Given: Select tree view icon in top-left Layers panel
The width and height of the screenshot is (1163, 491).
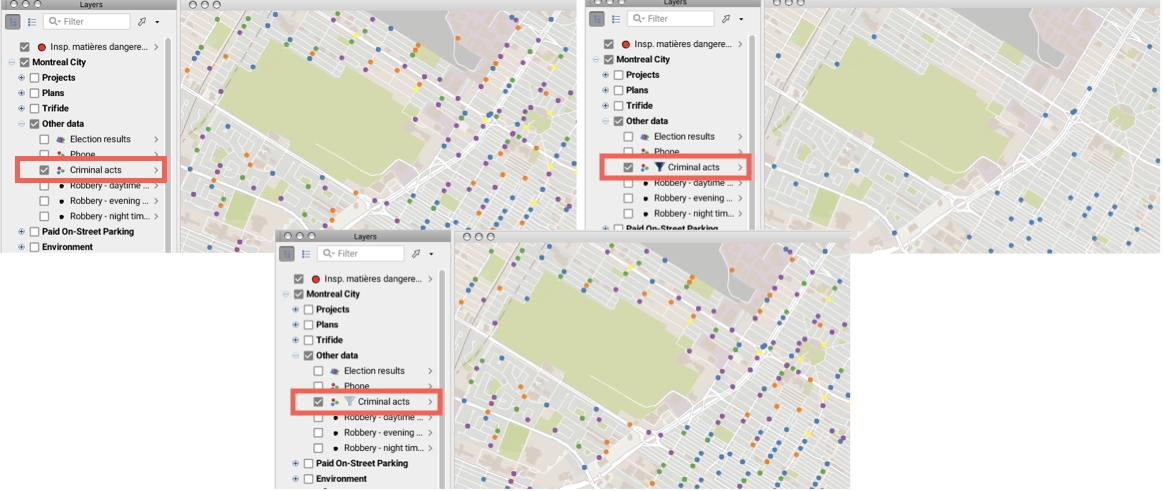Looking at the screenshot, I should (x=13, y=21).
